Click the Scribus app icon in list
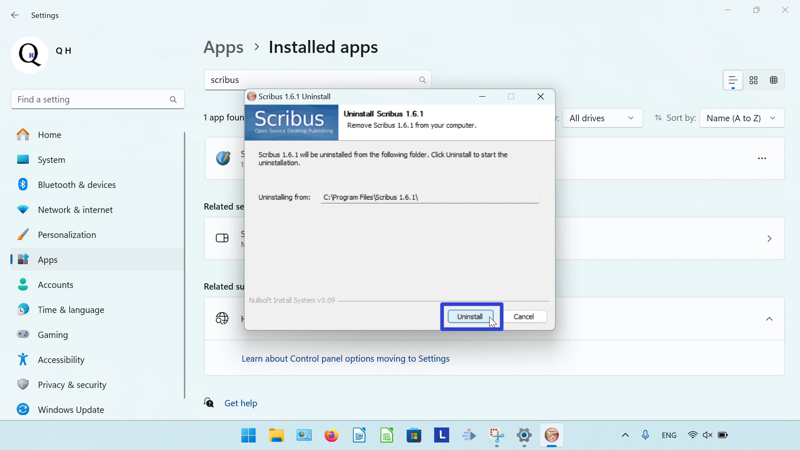 click(x=223, y=158)
